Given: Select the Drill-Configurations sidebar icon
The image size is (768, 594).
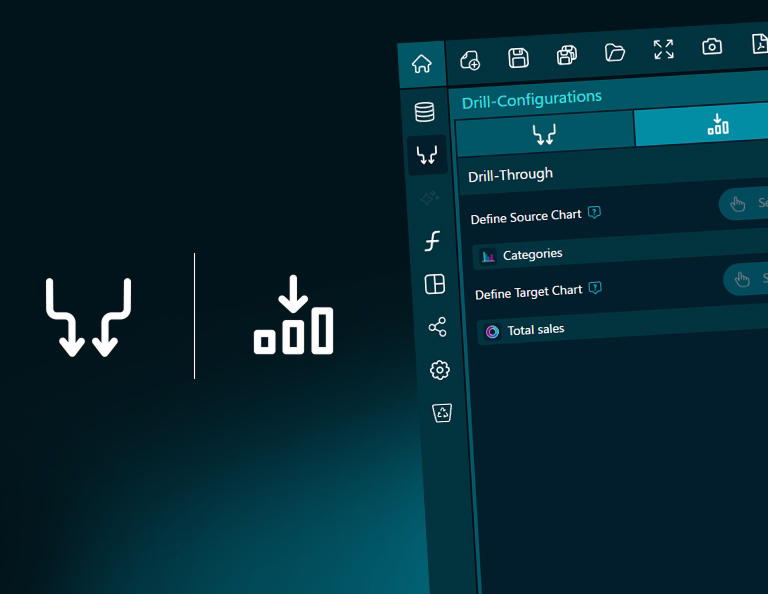Looking at the screenshot, I should (427, 155).
